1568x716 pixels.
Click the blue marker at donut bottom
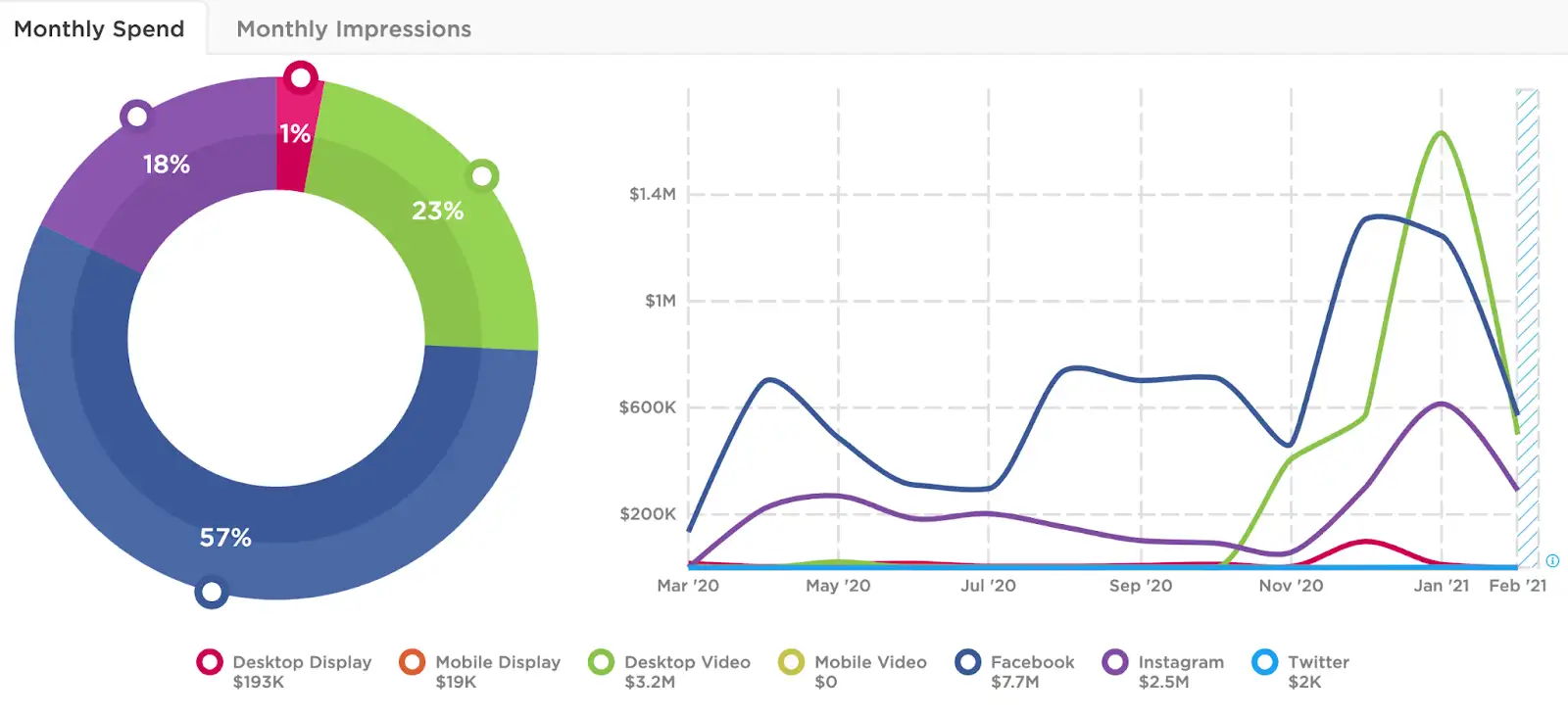[212, 592]
